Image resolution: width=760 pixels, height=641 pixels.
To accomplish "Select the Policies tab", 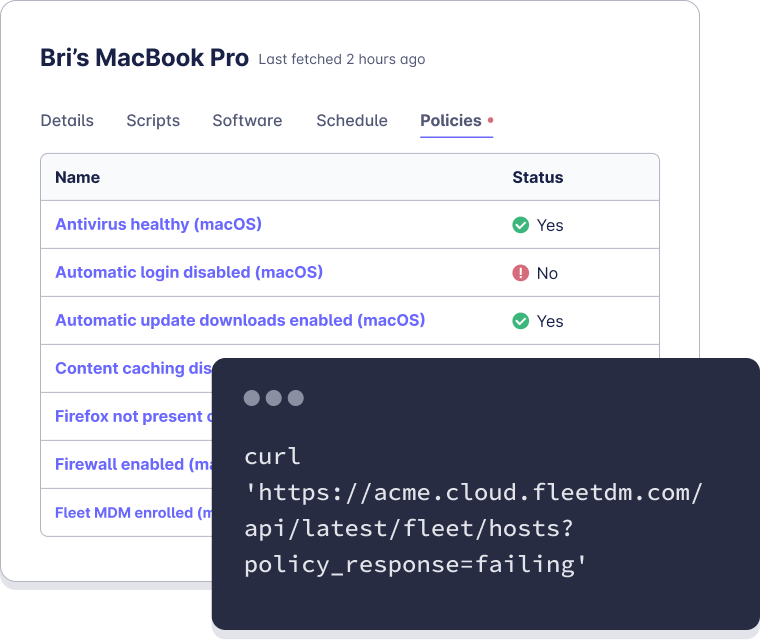I will 450,121.
